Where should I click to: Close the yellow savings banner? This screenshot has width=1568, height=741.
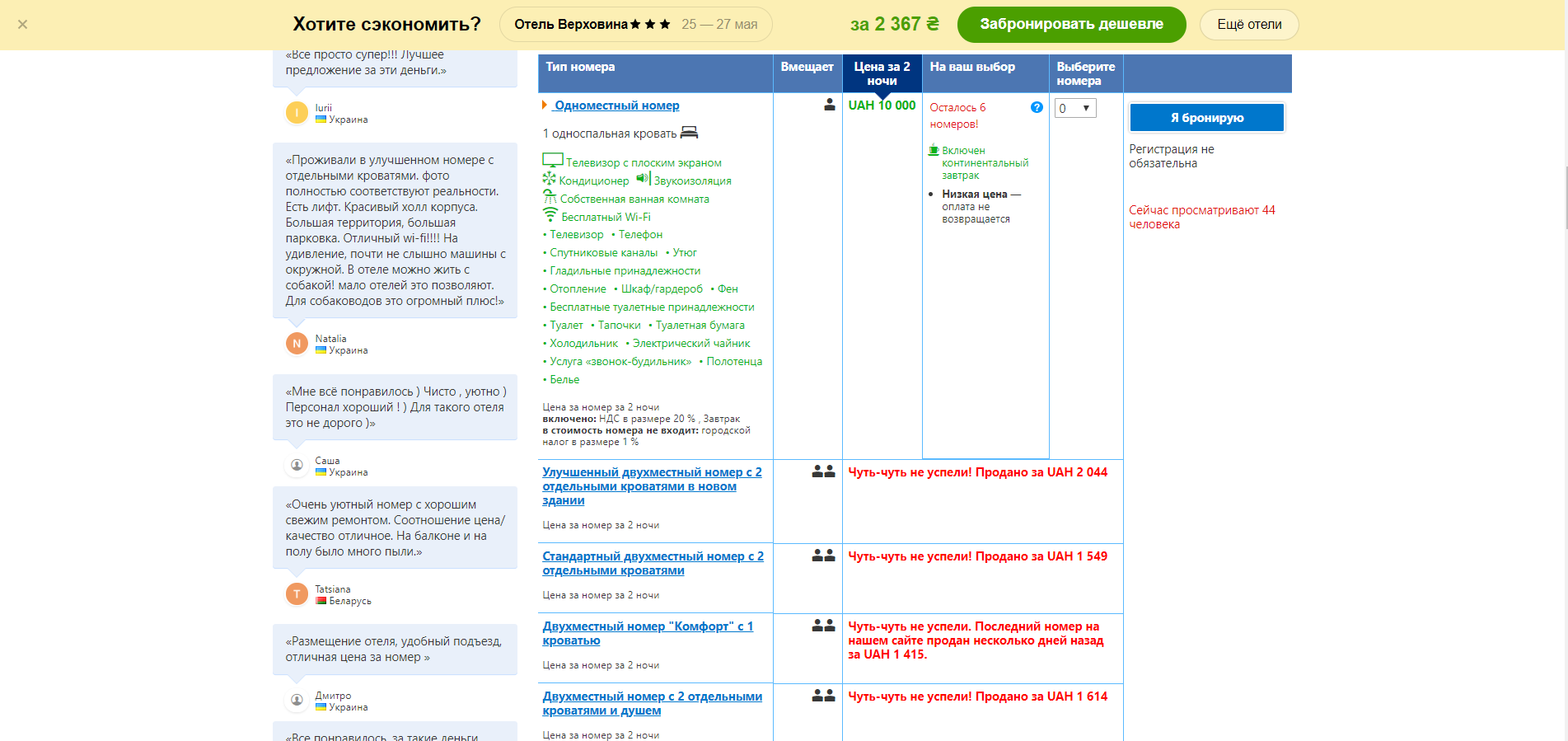(23, 25)
